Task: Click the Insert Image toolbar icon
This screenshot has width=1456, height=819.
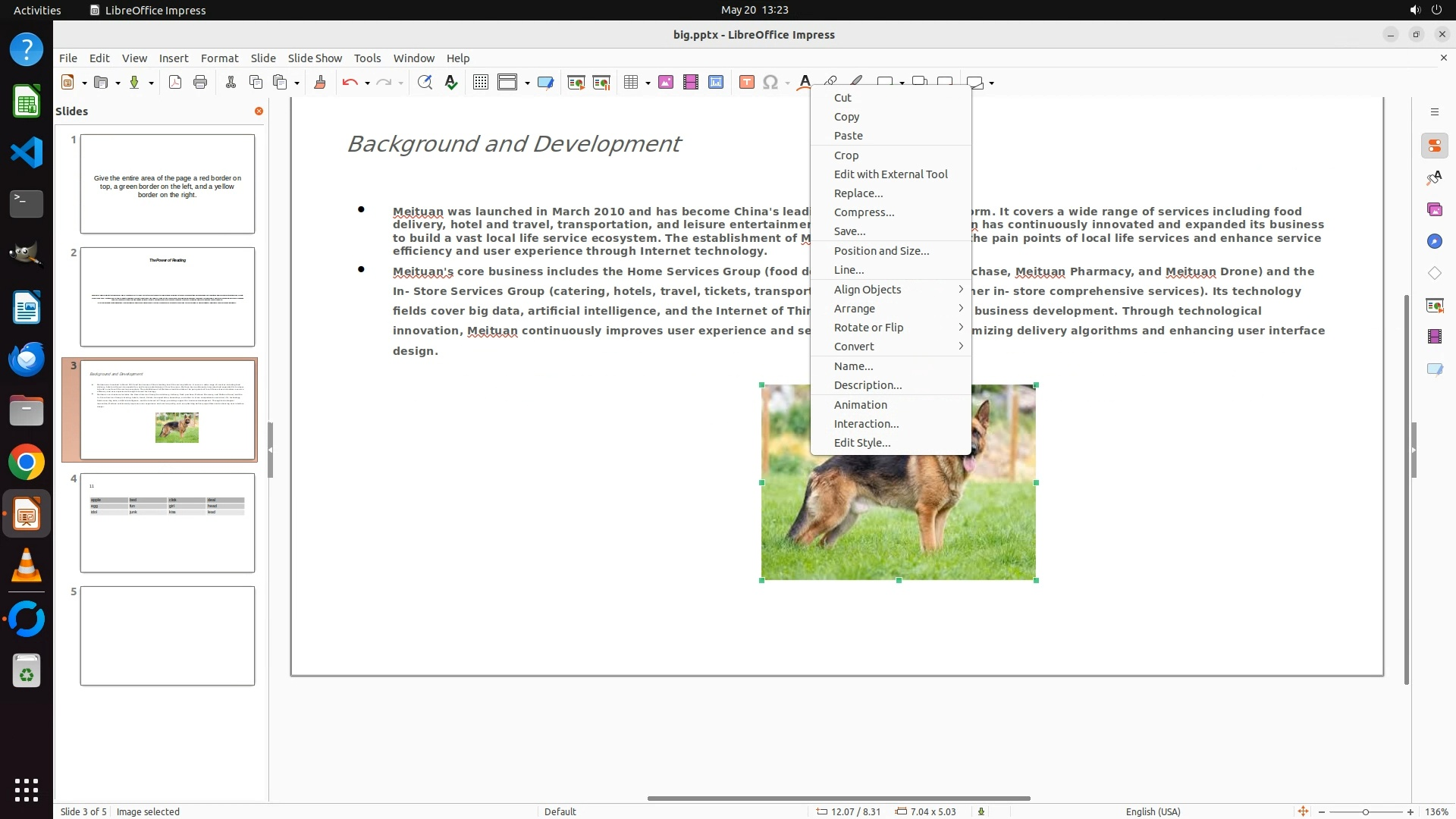Action: (x=665, y=83)
